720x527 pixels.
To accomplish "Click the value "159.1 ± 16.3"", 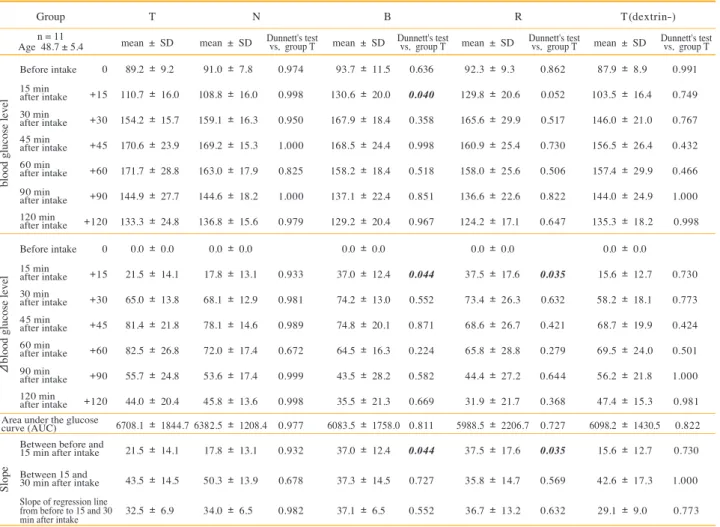I will pos(228,120).
